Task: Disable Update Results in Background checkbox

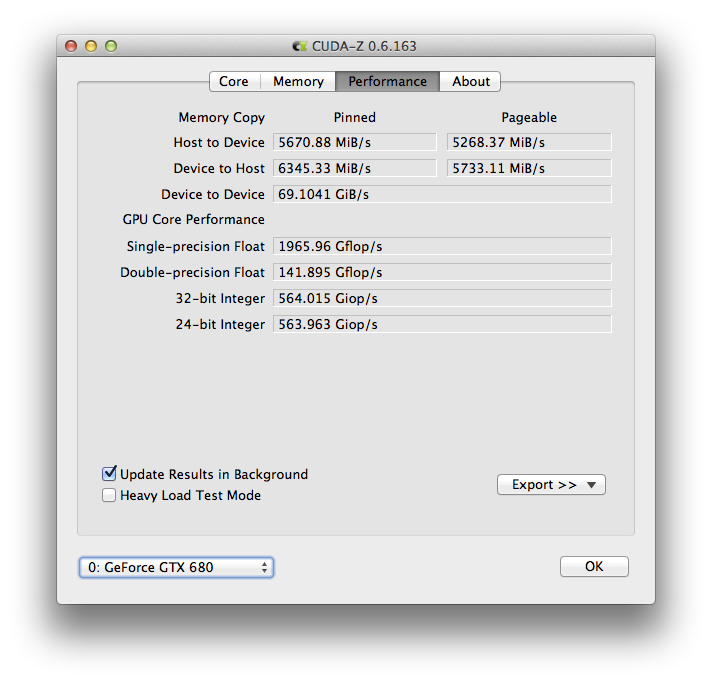Action: 109,474
